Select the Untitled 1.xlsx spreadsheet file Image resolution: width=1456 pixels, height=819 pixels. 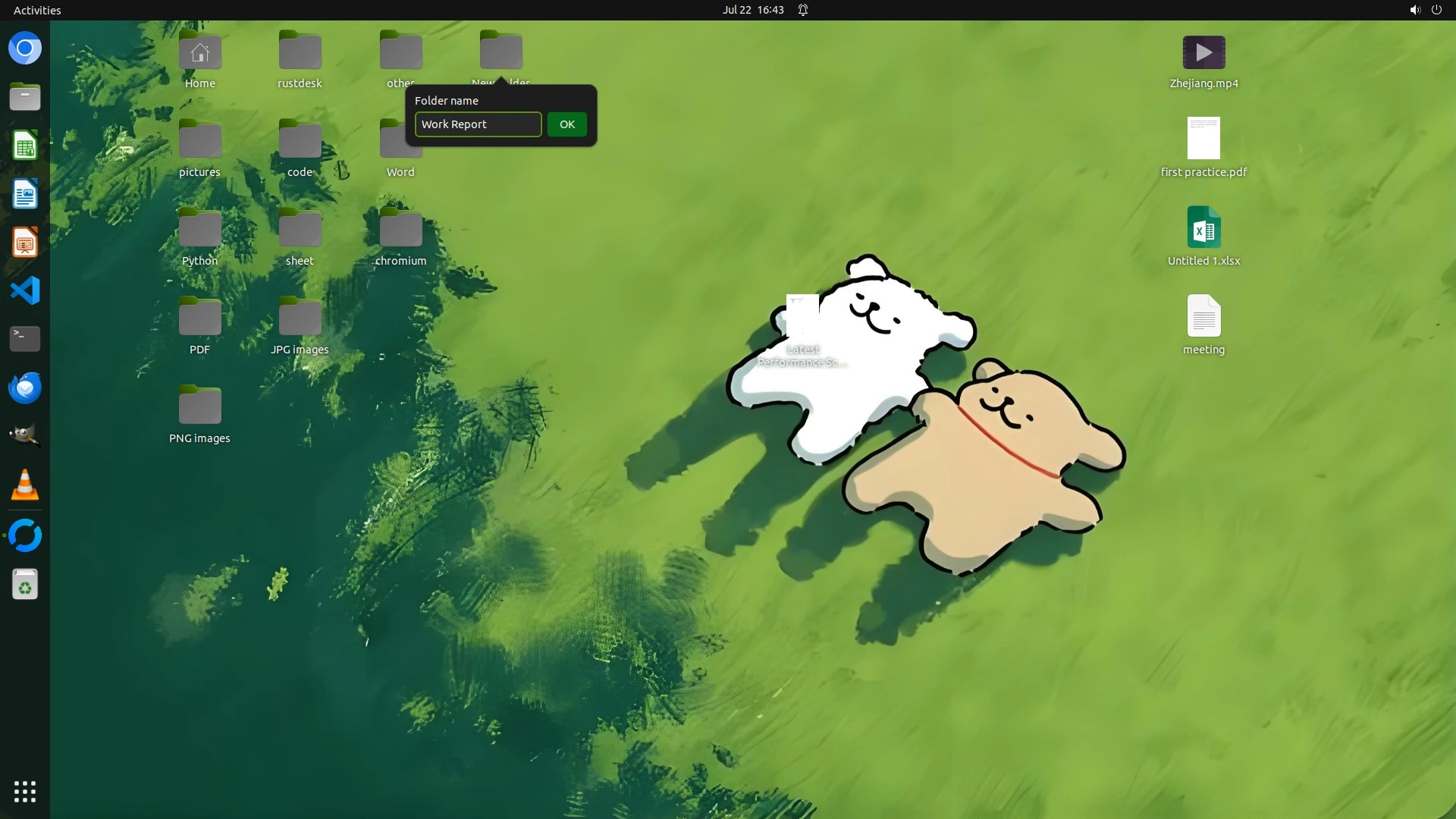point(1203,227)
